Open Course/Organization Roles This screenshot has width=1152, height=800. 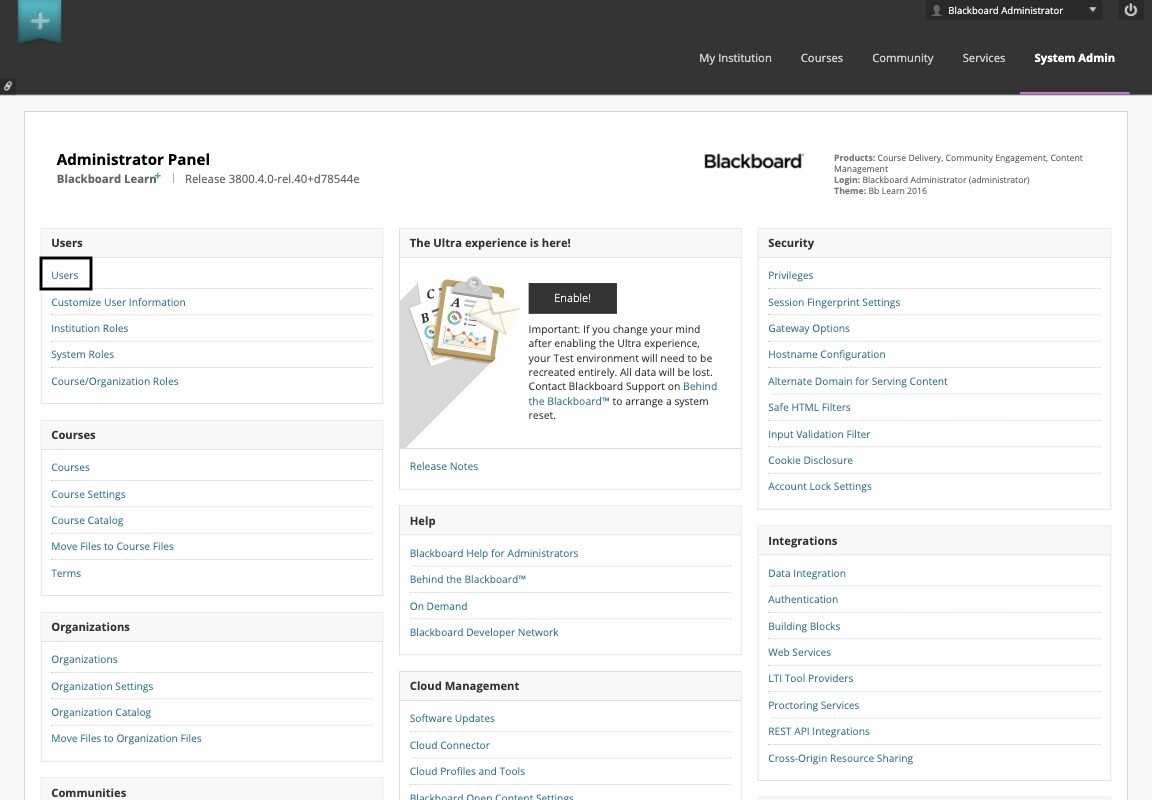(115, 381)
